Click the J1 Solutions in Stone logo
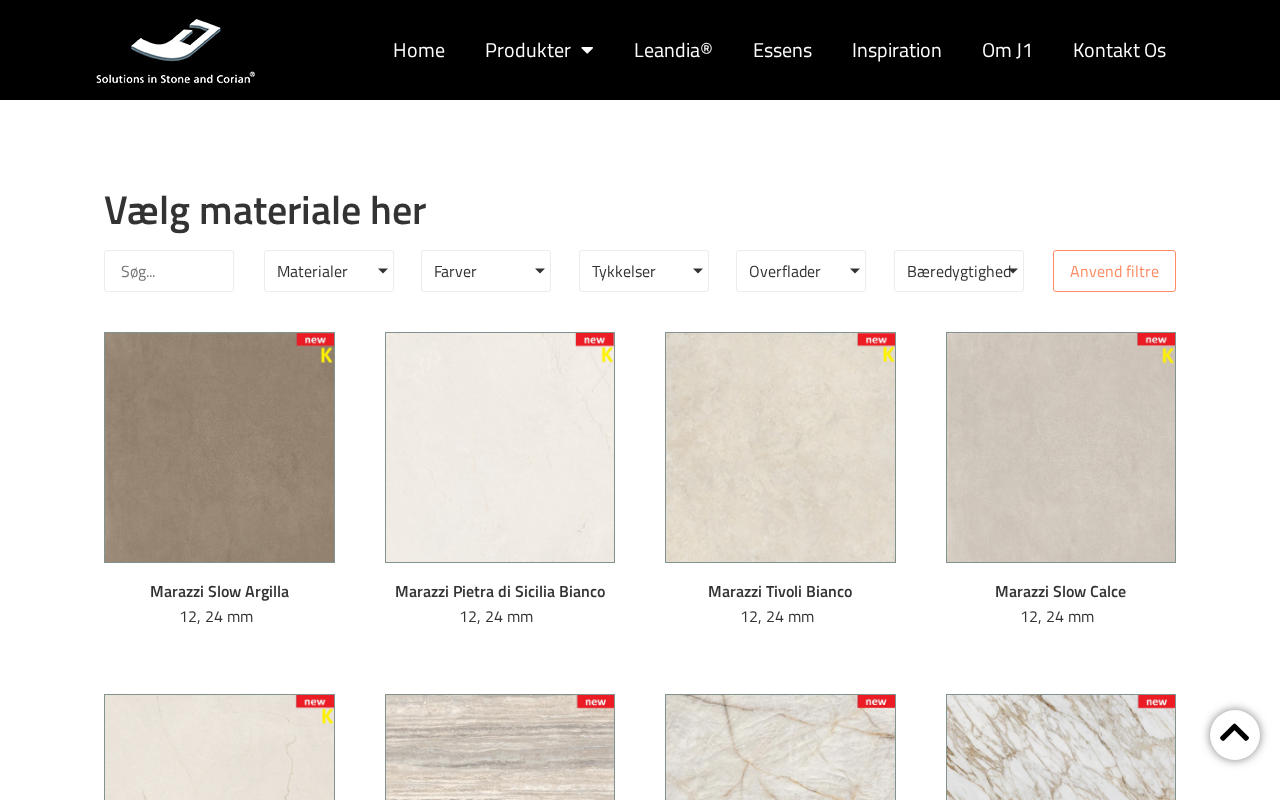The image size is (1280, 800). click(175, 50)
